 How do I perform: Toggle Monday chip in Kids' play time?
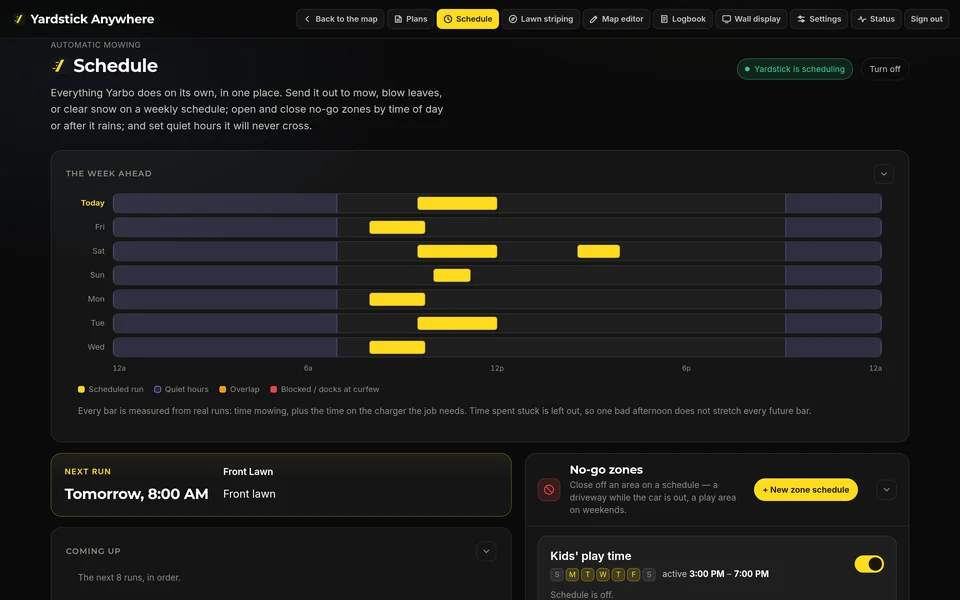click(572, 574)
